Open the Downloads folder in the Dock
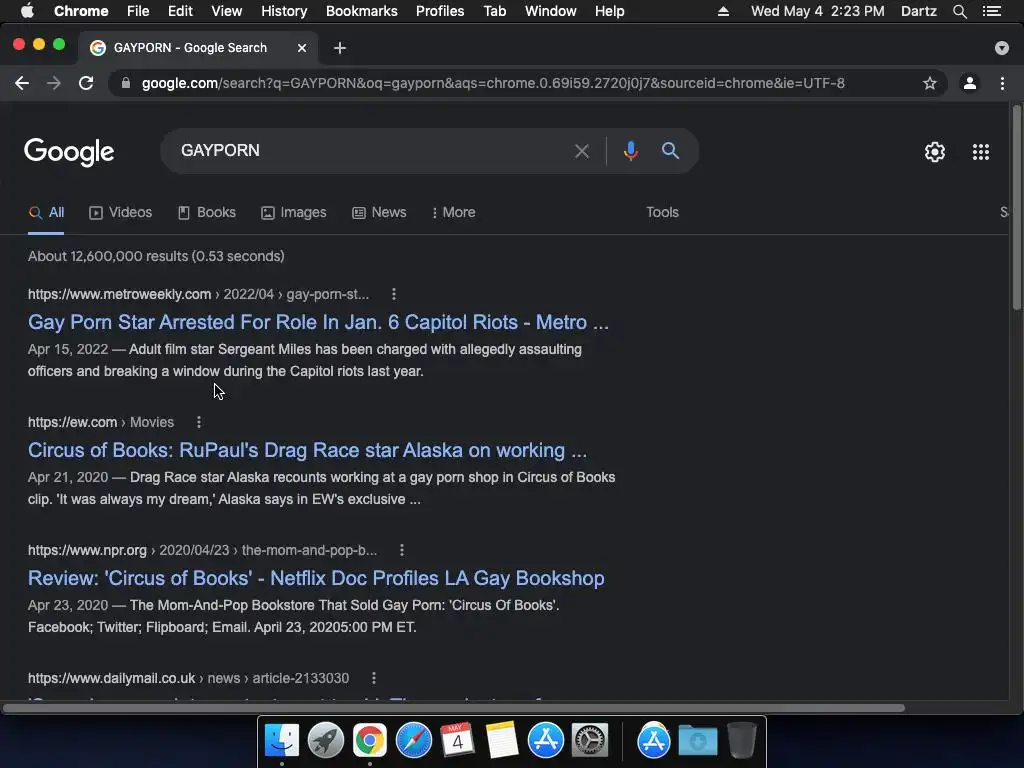The height and width of the screenshot is (768, 1024). click(697, 741)
